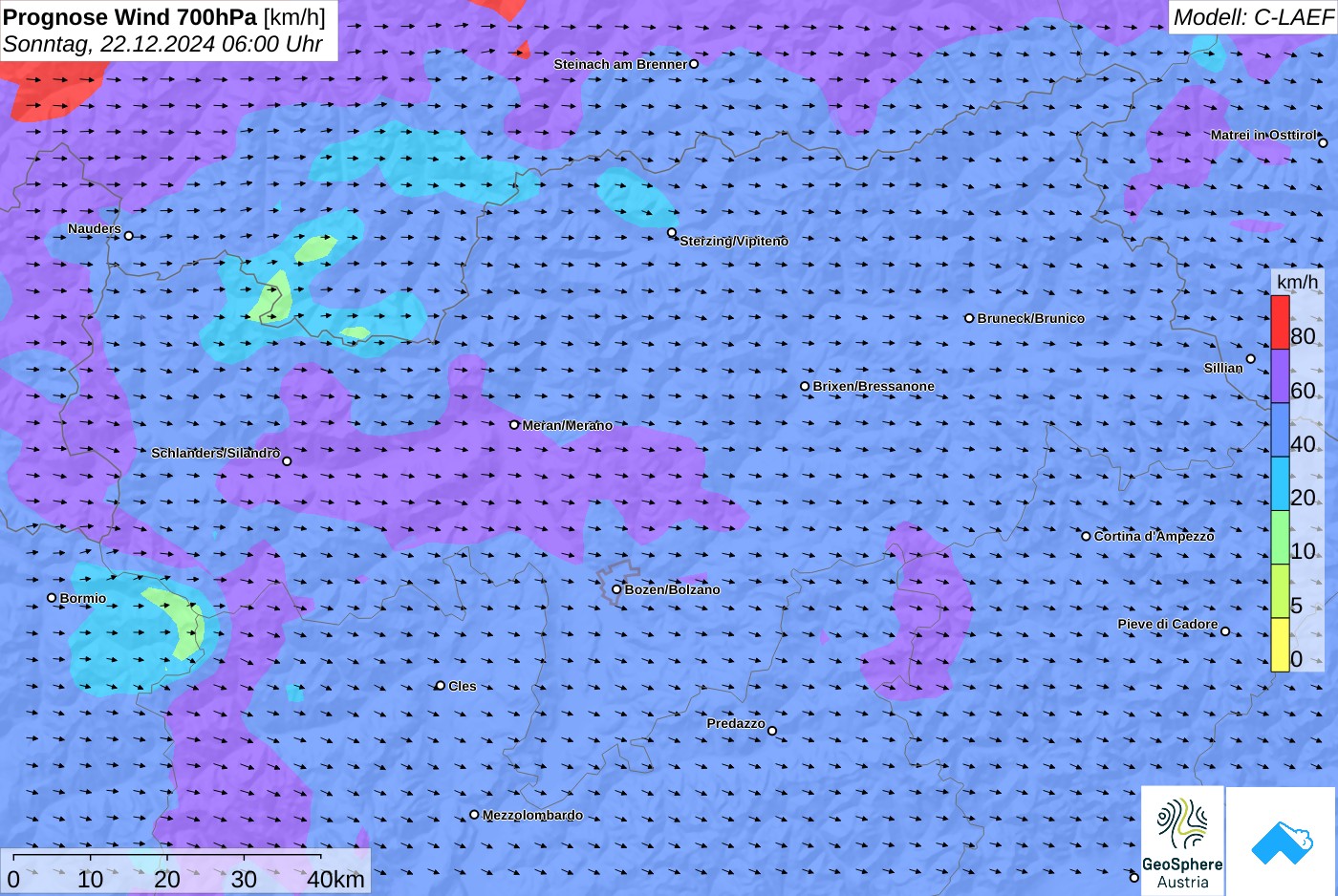Click the 'km/h' legend heading

(x=1297, y=282)
